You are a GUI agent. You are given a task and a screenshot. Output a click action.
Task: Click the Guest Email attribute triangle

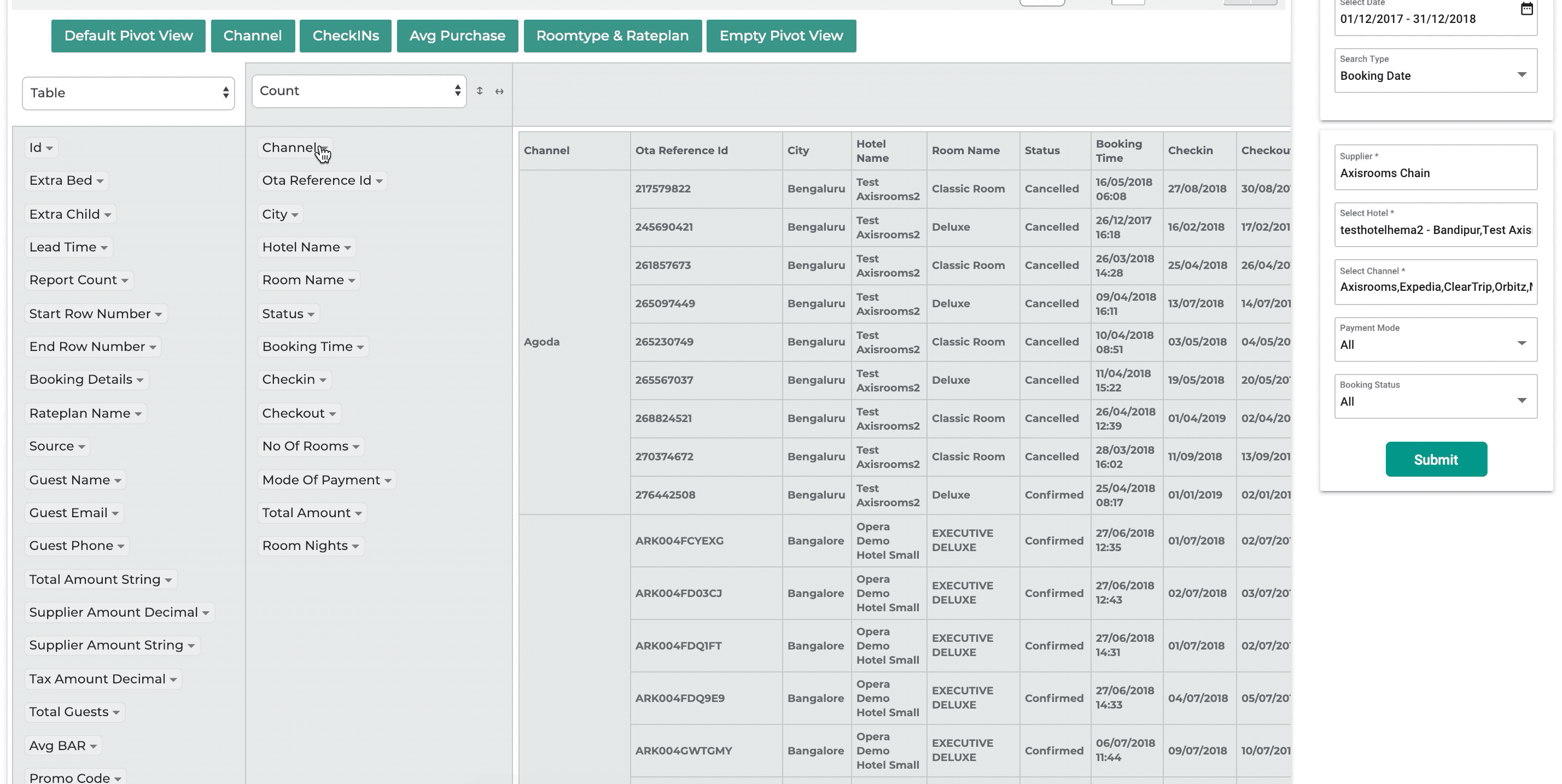pos(115,513)
